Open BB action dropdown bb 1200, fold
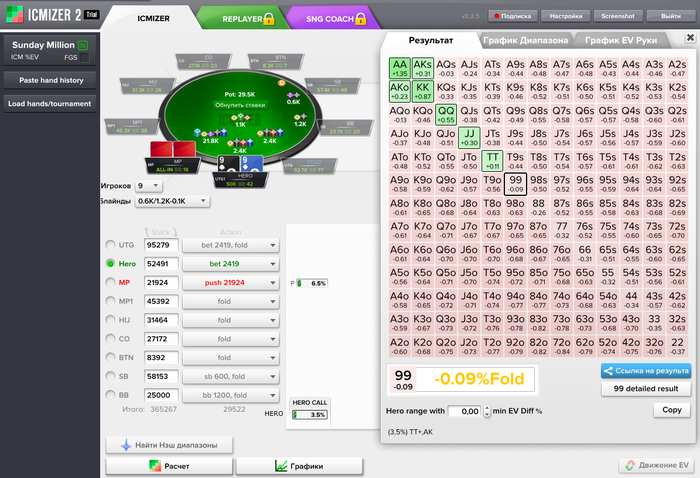 click(231, 395)
